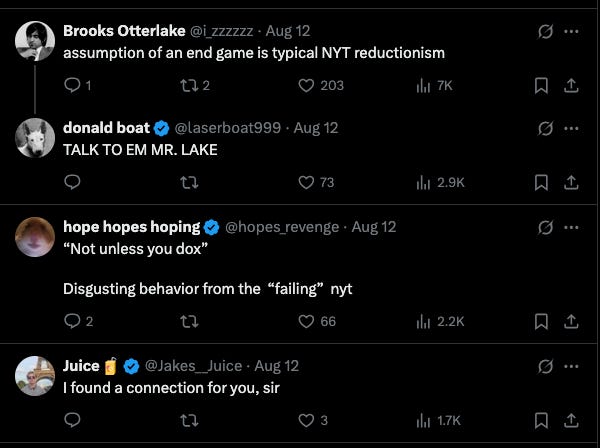Open three-dot menu on Juice's tweet
The width and height of the screenshot is (600, 448).
pos(571,367)
